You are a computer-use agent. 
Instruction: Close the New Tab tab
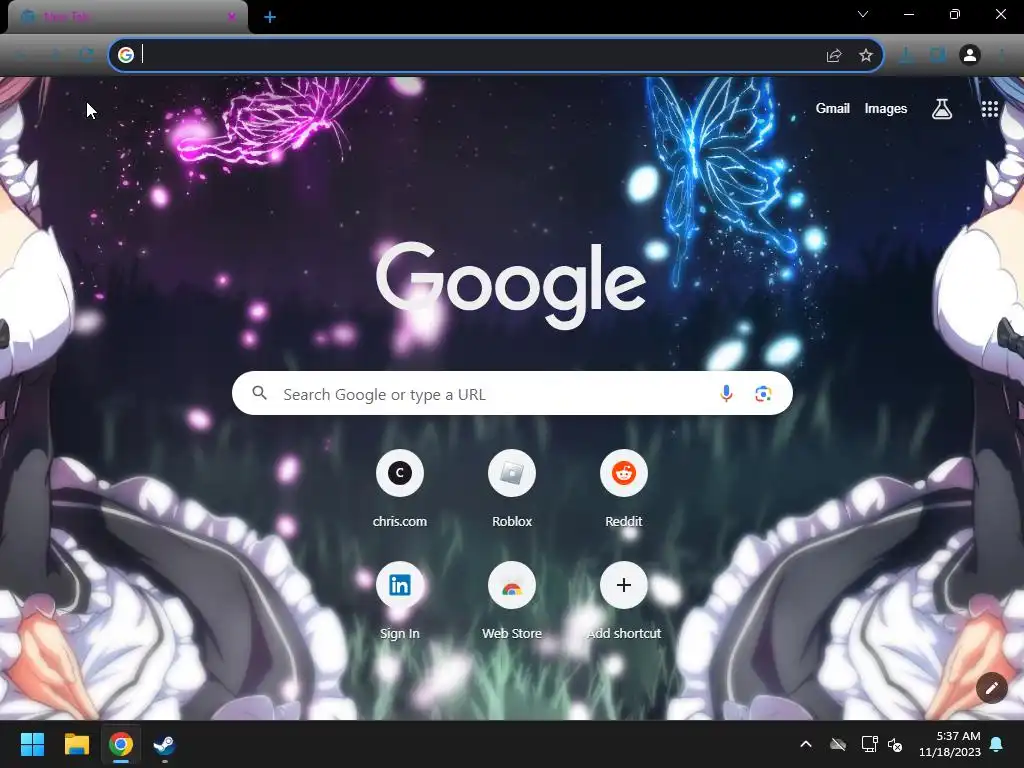coord(231,16)
